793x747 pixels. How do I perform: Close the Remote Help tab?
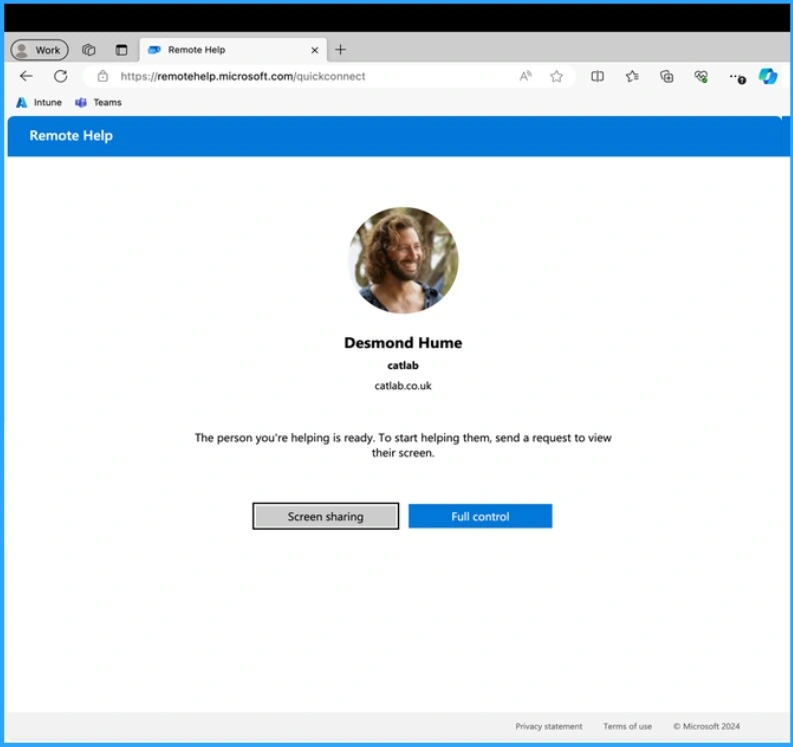coord(315,50)
